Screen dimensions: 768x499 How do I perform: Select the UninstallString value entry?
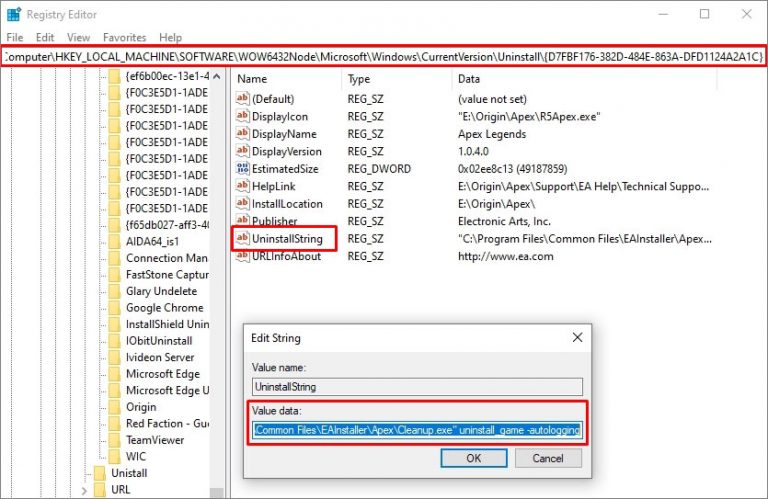point(284,239)
